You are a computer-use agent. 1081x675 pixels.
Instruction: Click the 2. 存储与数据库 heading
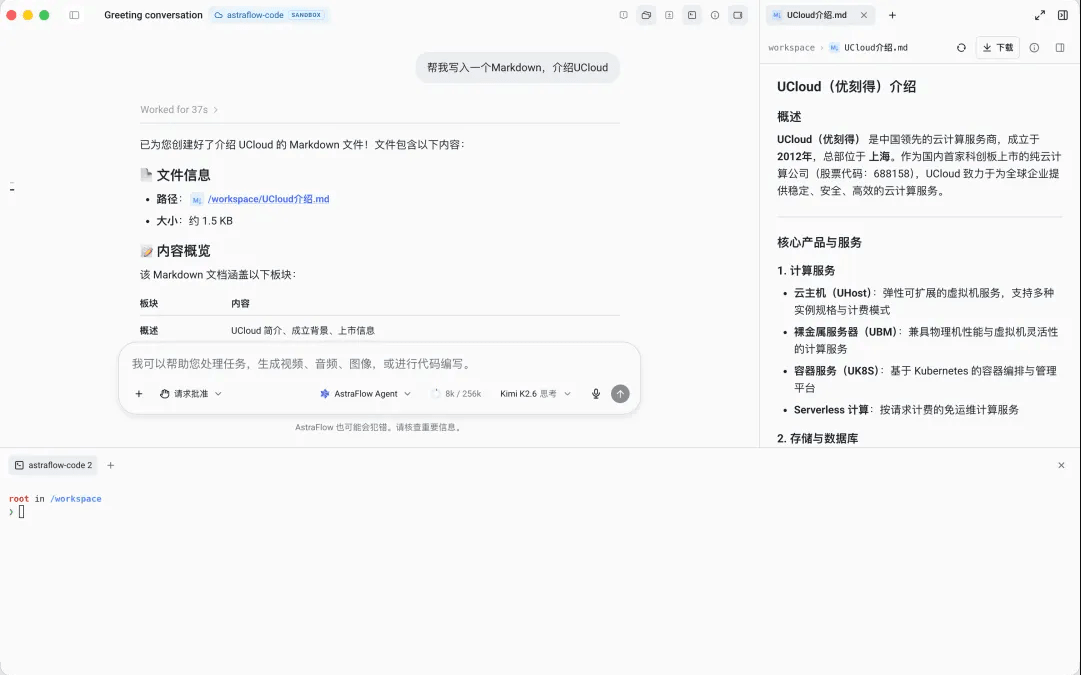pyautogui.click(x=818, y=439)
